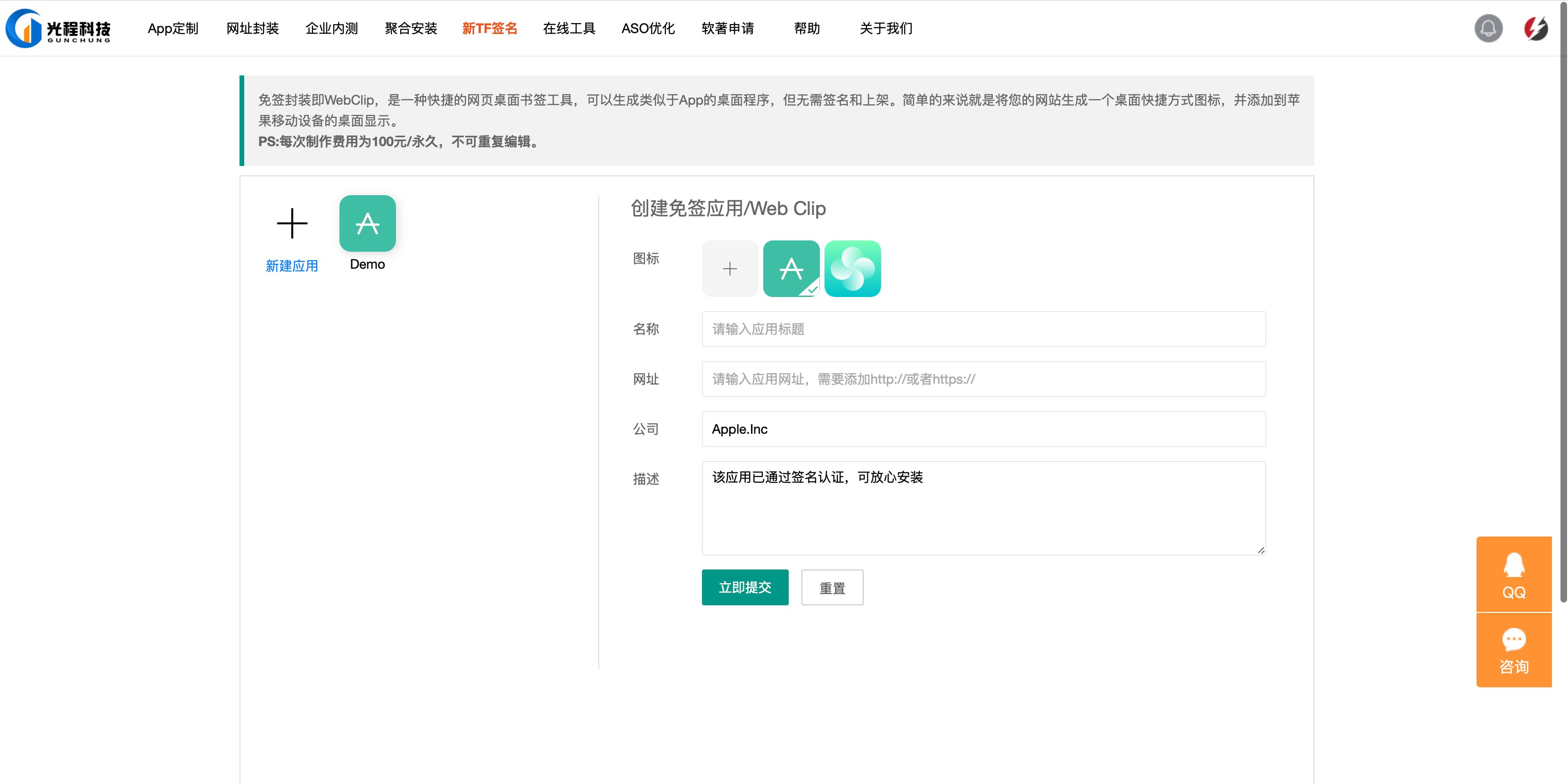
Task: Switch to 网址封装 tab
Action: point(252,28)
